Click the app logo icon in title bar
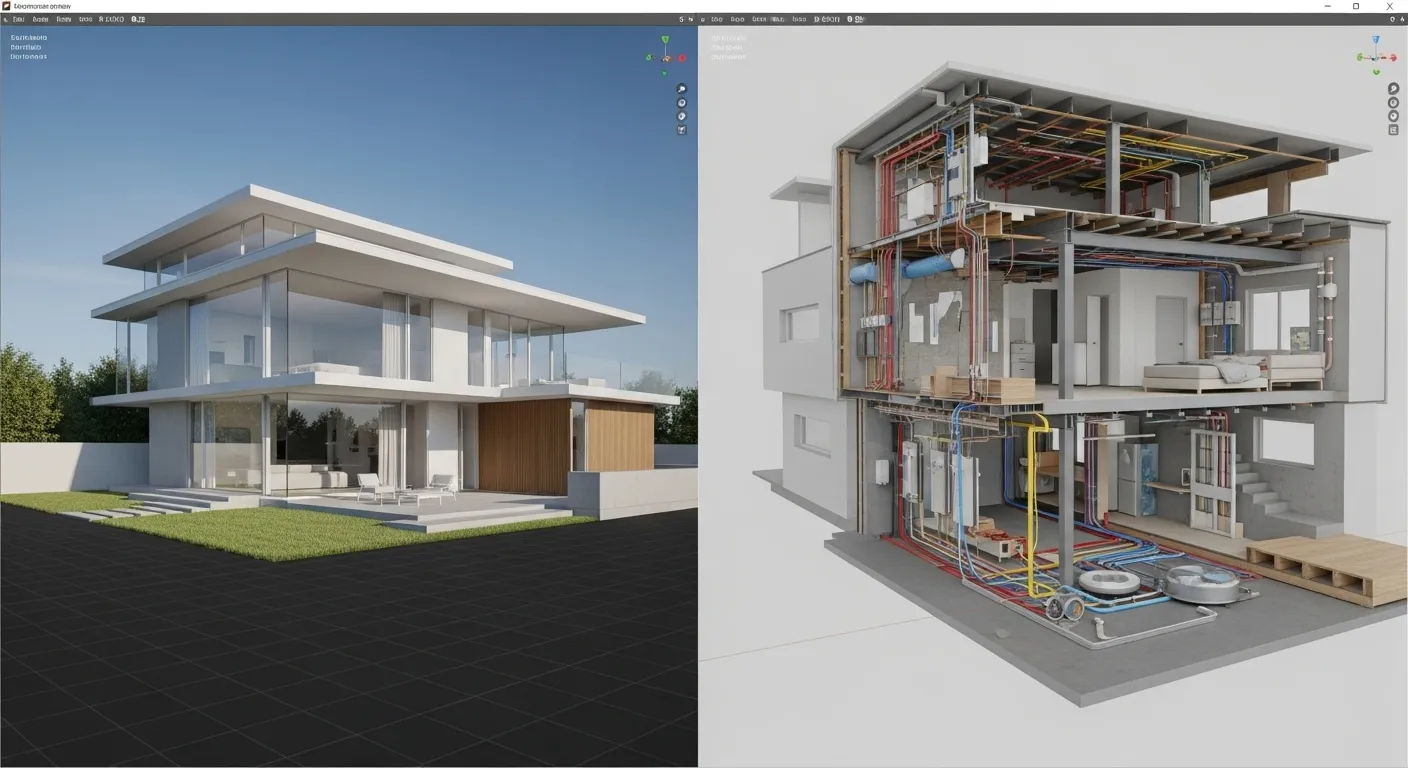 click(x=7, y=6)
